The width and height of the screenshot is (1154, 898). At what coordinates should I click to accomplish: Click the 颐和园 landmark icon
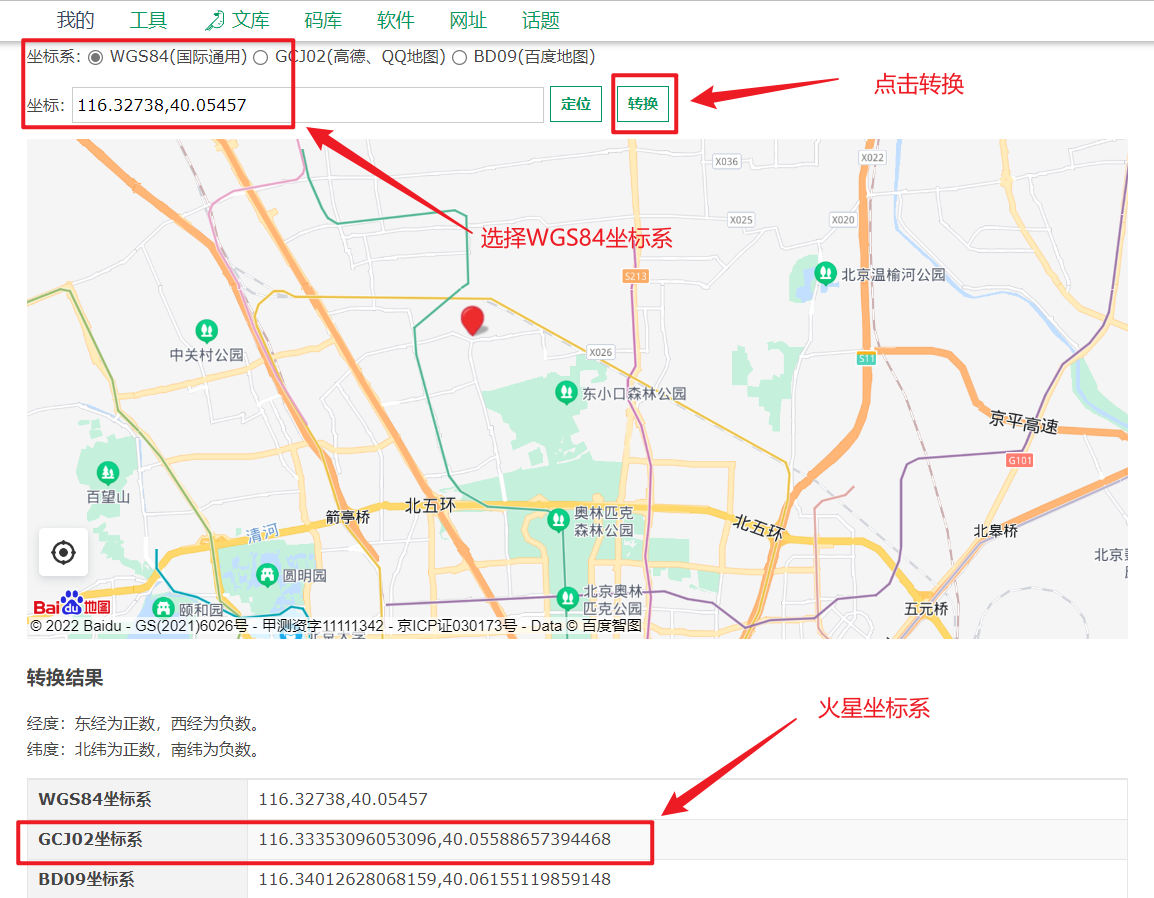(163, 607)
